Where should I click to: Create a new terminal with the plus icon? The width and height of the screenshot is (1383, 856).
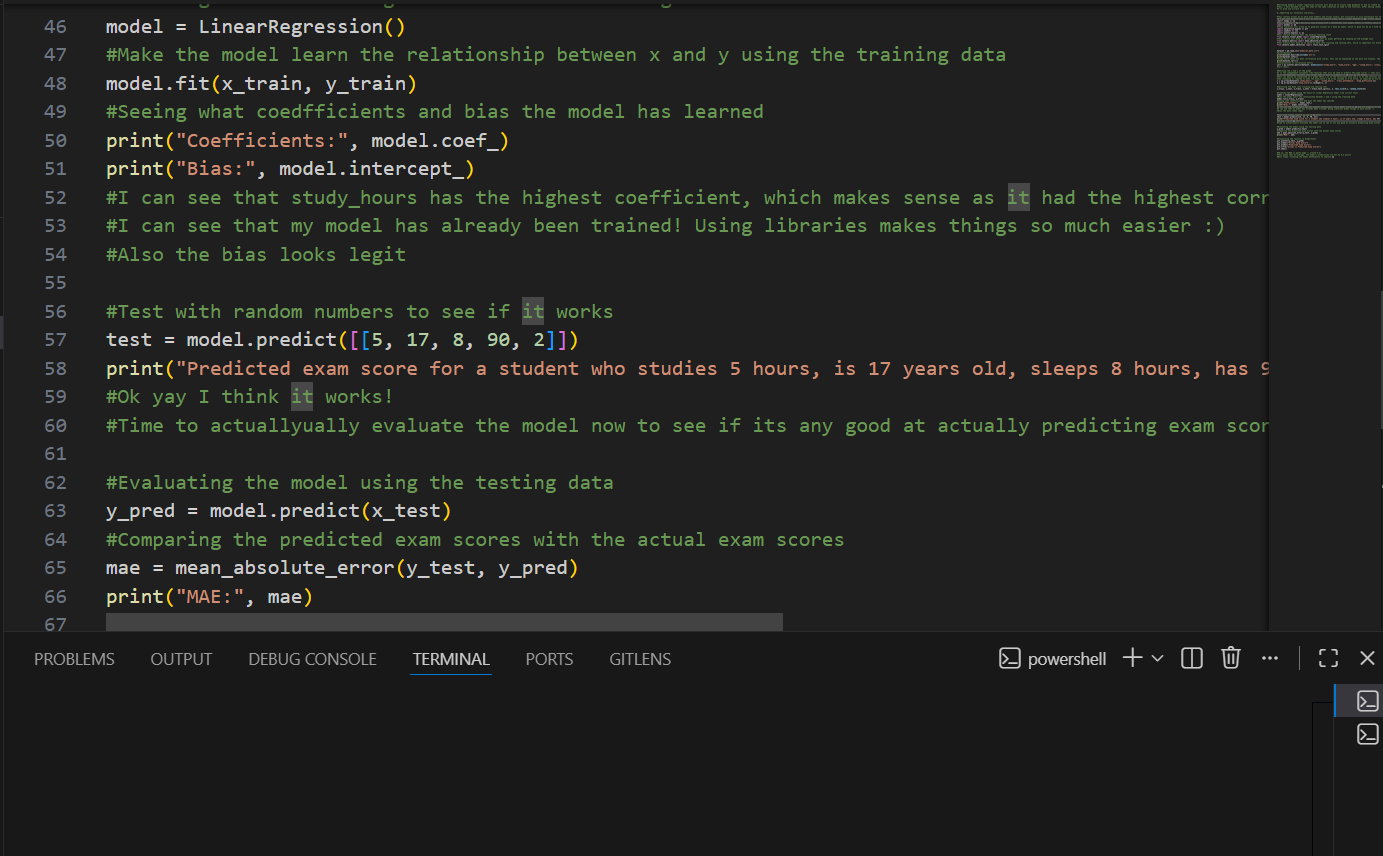click(x=1132, y=658)
